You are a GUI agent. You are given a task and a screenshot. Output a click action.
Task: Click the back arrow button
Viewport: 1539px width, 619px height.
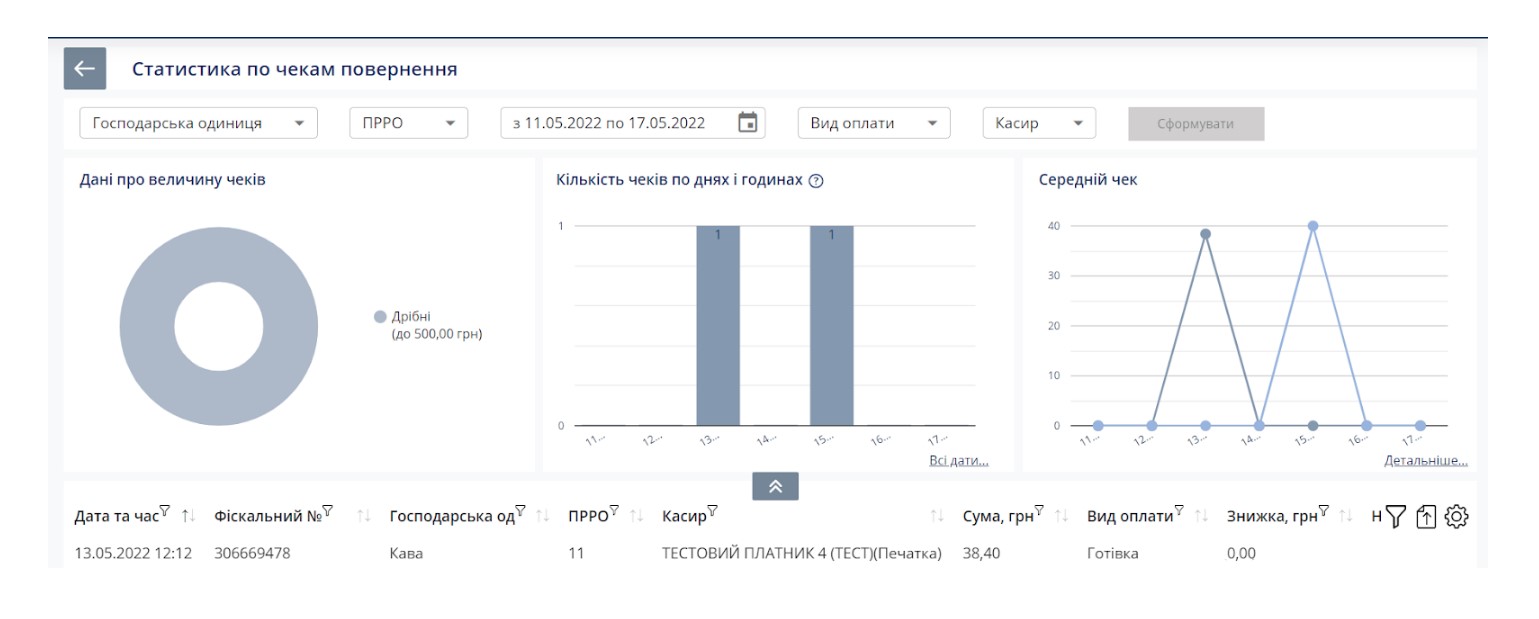click(x=84, y=69)
